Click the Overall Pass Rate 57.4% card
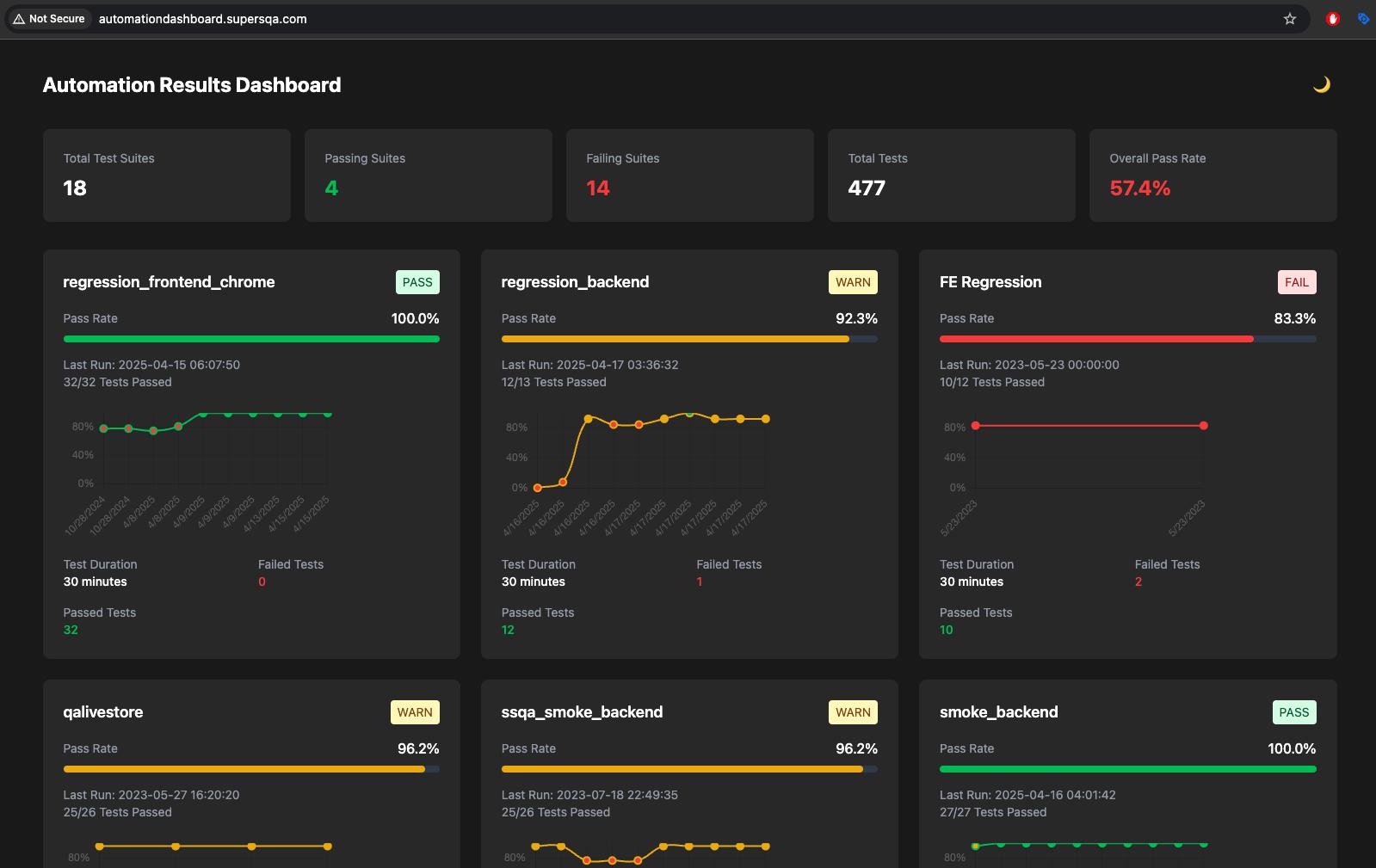Viewport: 1376px width, 868px height. click(x=1212, y=175)
